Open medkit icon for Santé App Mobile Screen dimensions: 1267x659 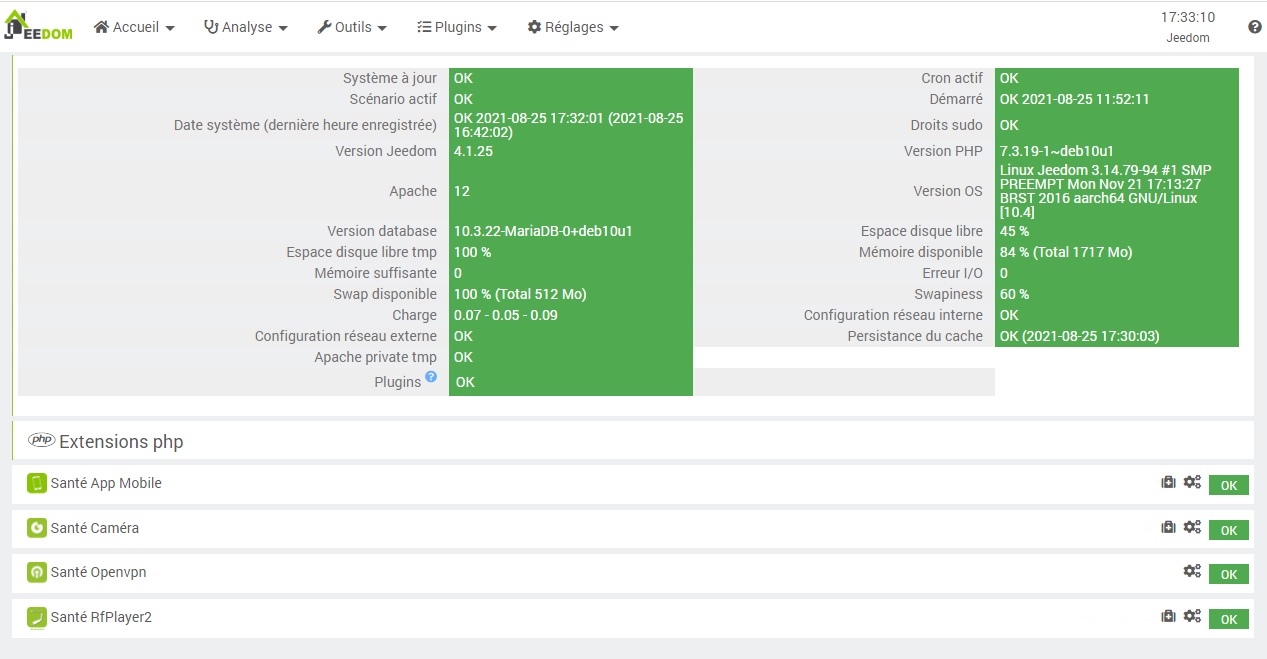pos(1168,482)
